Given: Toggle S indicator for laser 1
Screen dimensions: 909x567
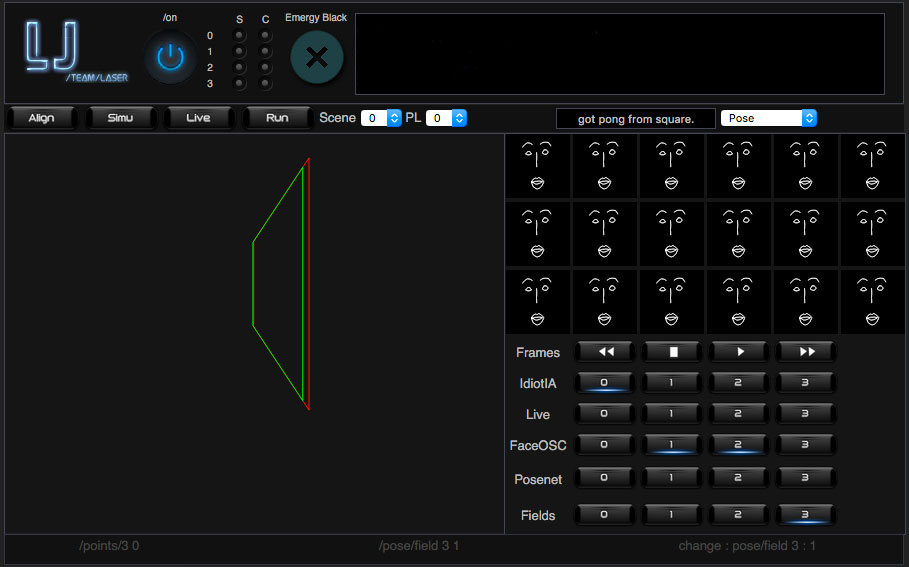Looking at the screenshot, I should click(239, 52).
